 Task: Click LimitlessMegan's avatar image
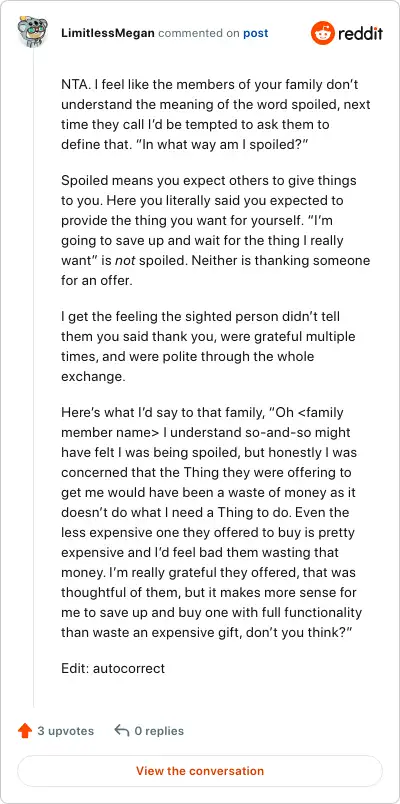tap(32, 31)
